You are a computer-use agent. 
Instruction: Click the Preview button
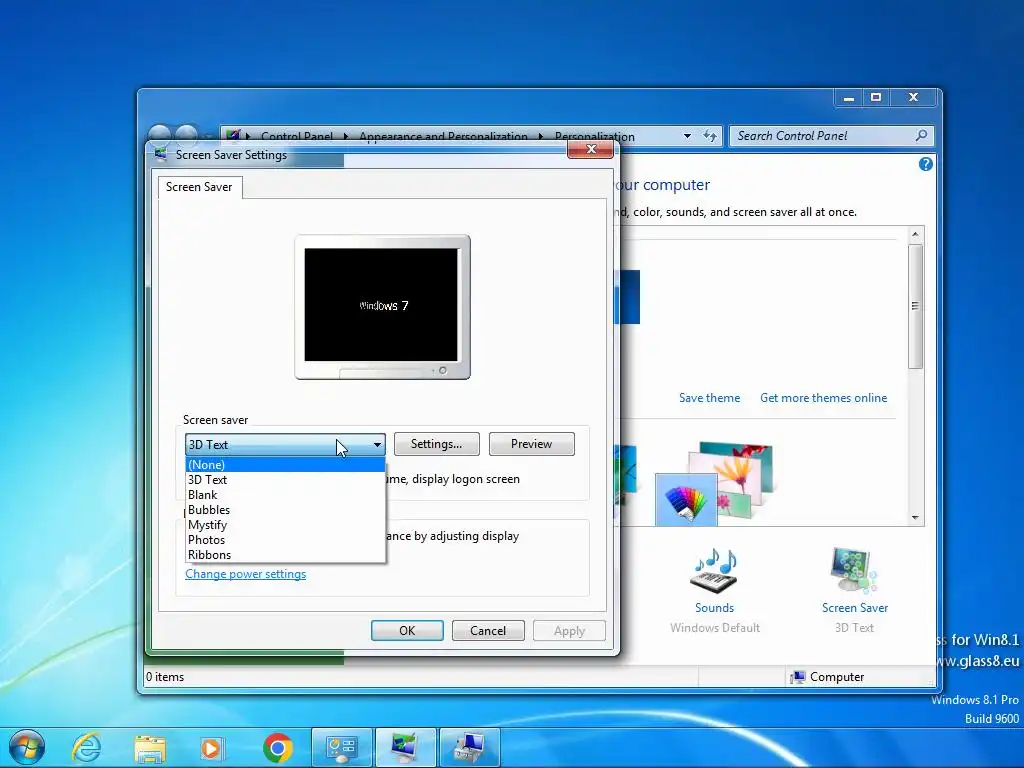[532, 444]
